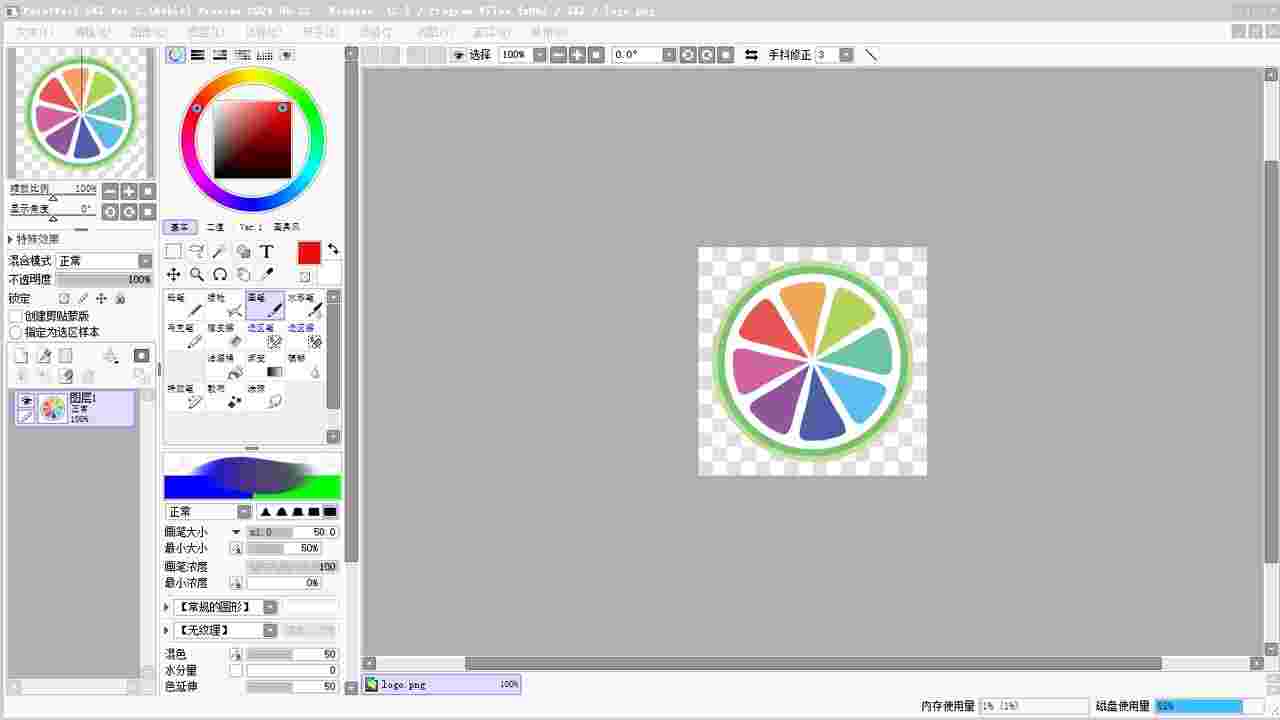The width and height of the screenshot is (1280, 720).
Task: Select the specify as selection source radio button
Action: 15,331
